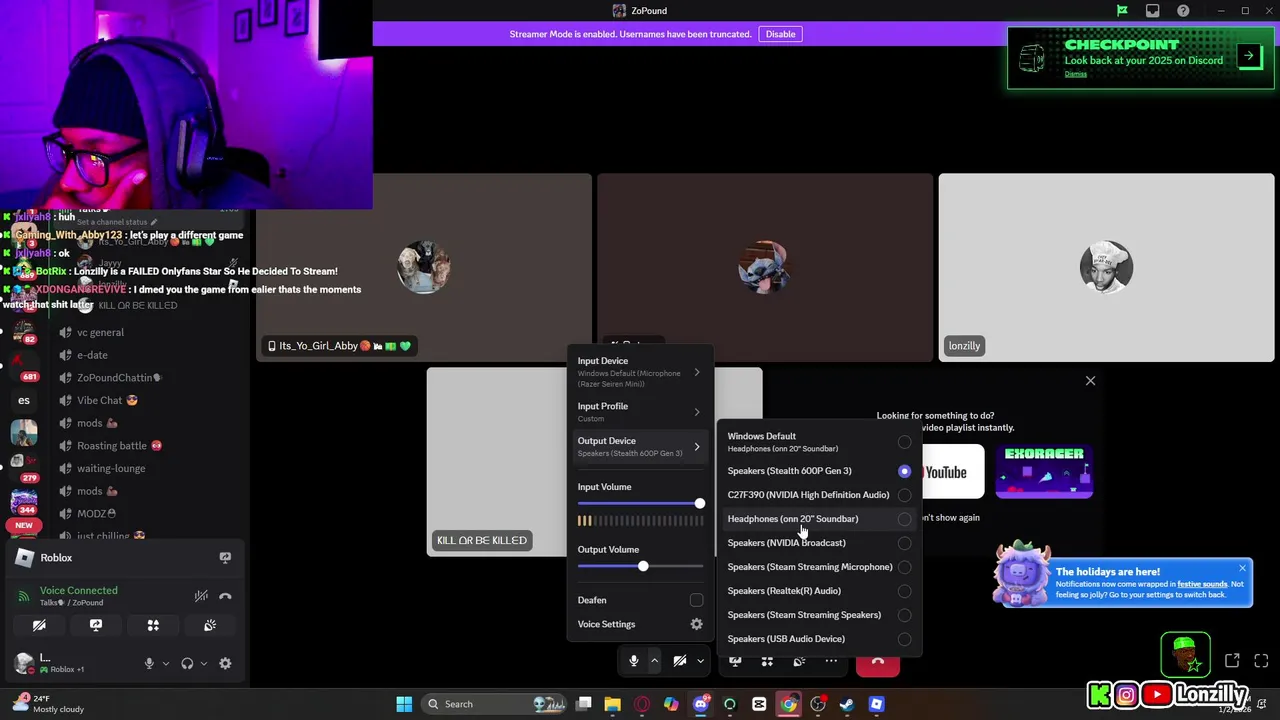Select Speakers (USB Audio Device) output
This screenshot has width=1280, height=720.
point(819,639)
